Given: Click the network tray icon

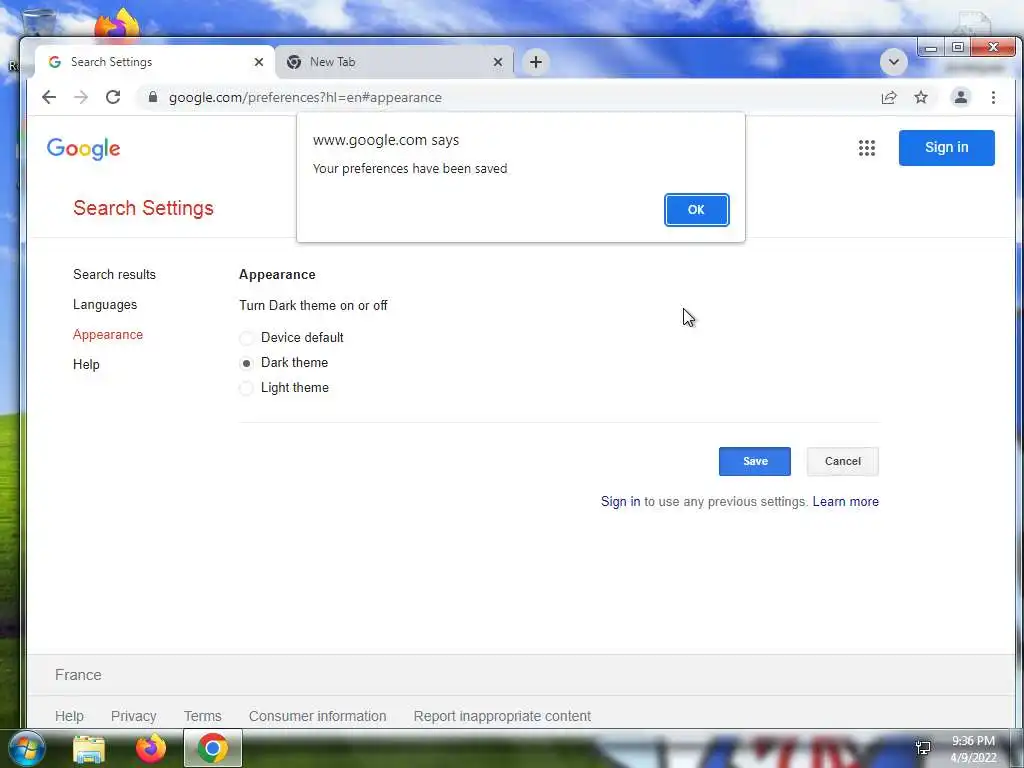Looking at the screenshot, I should point(923,748).
